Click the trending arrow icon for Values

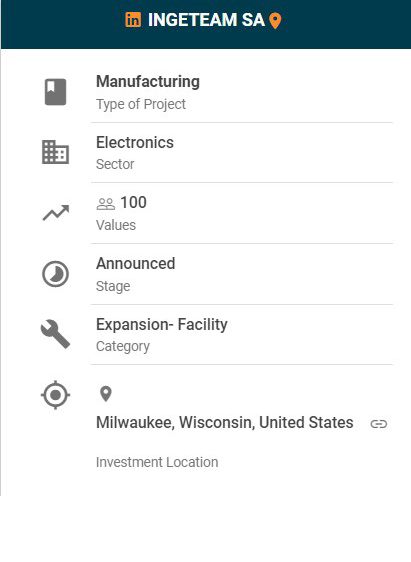coord(56,213)
